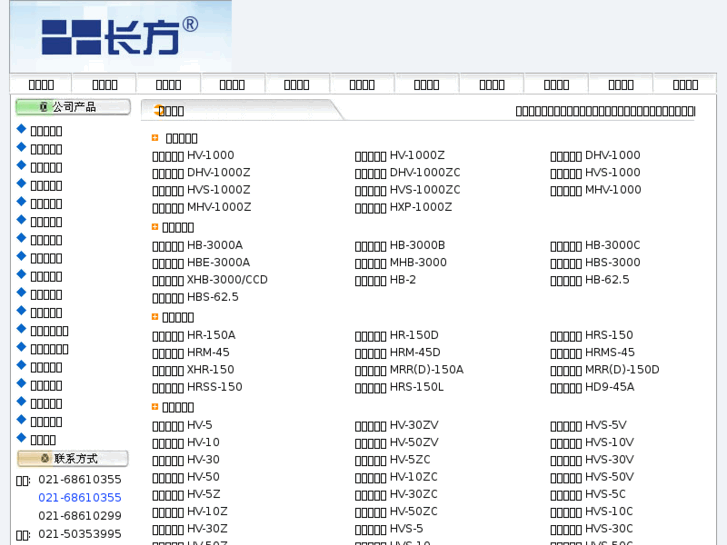Image resolution: width=727 pixels, height=545 pixels.
Task: Open product link HVS-10C
Action: click(x=592, y=512)
